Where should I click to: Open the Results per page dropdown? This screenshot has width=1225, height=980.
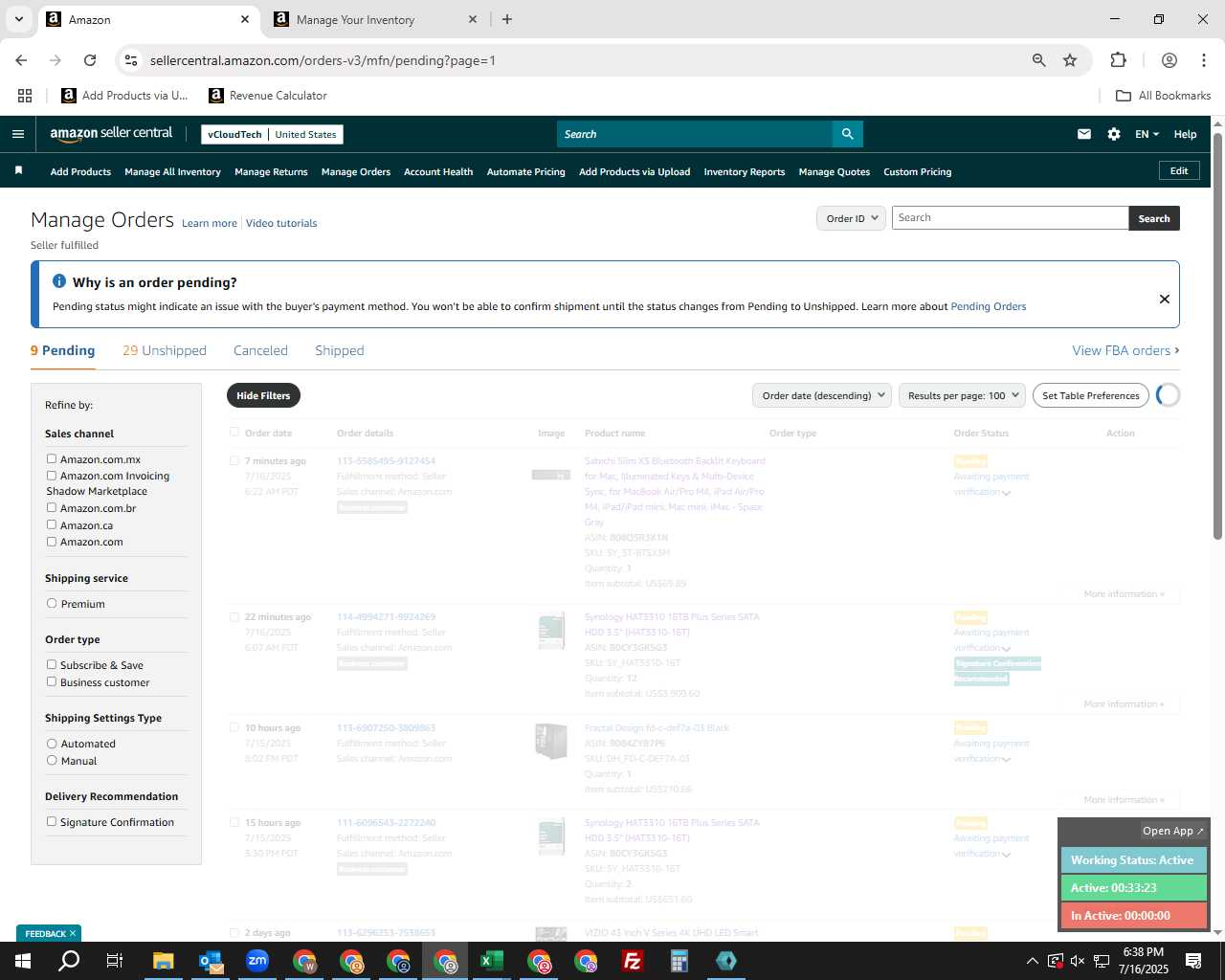click(x=962, y=395)
